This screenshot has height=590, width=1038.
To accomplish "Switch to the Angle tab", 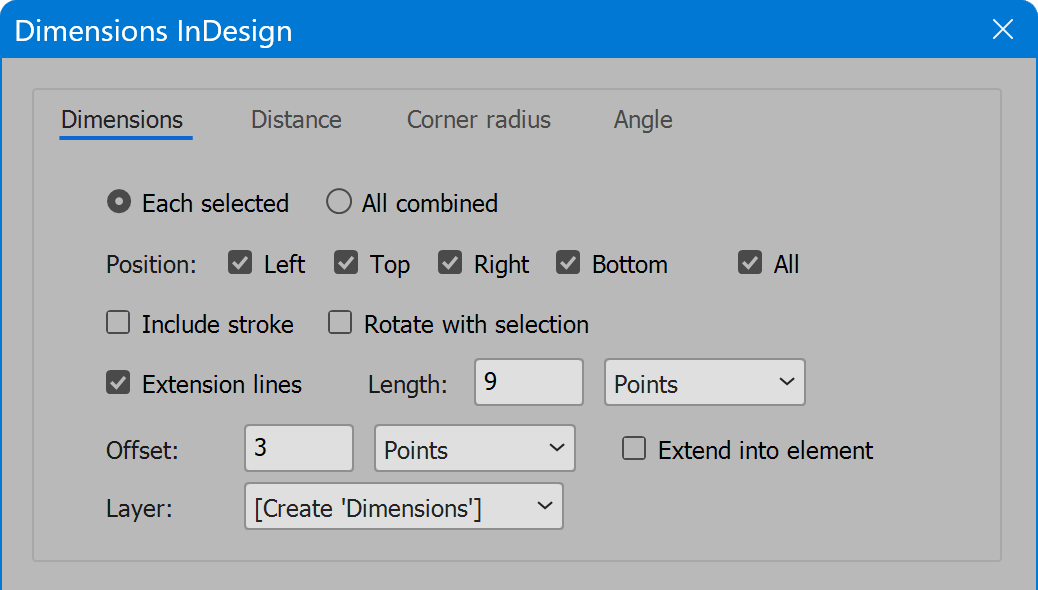I will (x=643, y=120).
